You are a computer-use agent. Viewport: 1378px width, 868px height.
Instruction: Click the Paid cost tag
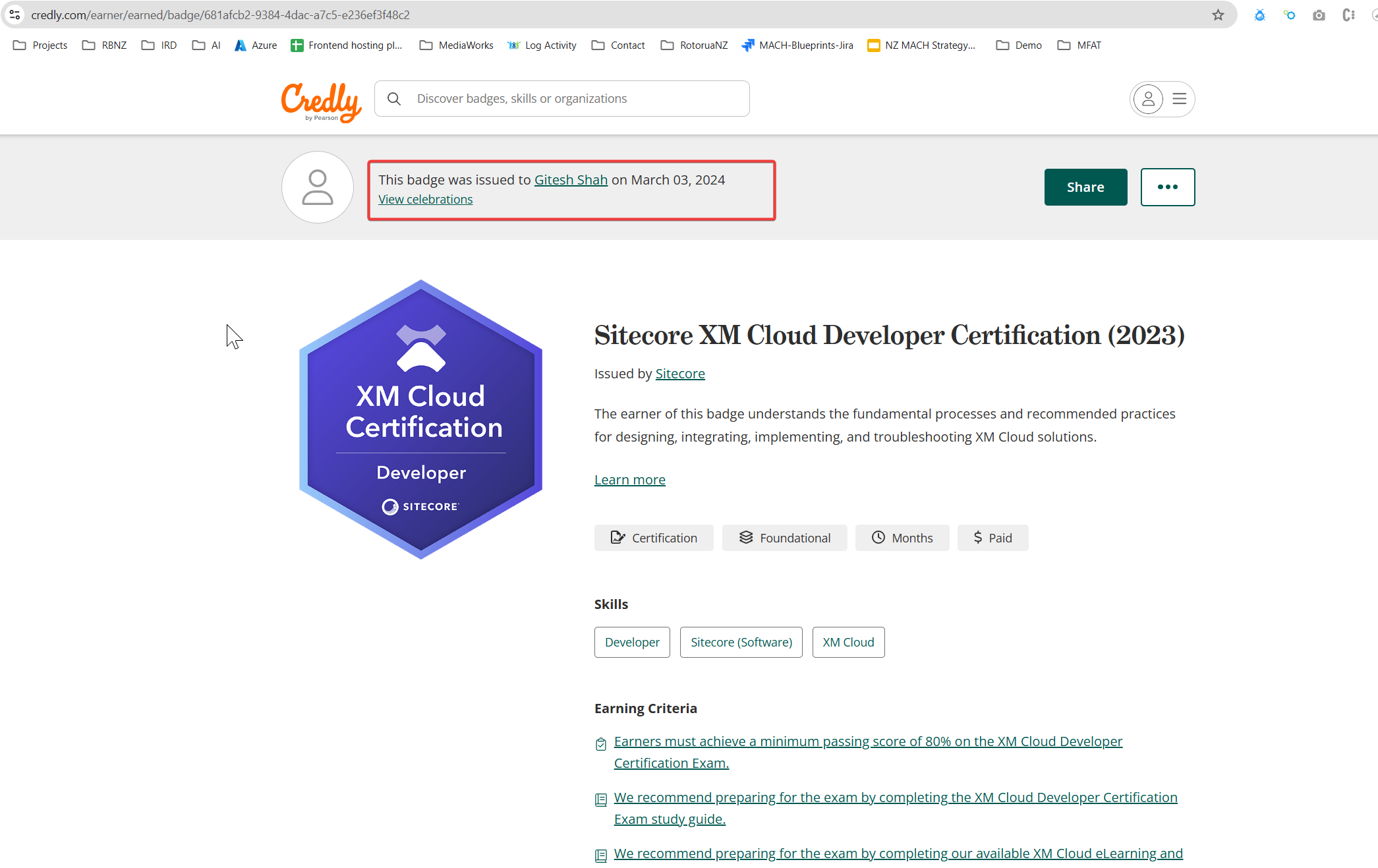click(x=992, y=538)
